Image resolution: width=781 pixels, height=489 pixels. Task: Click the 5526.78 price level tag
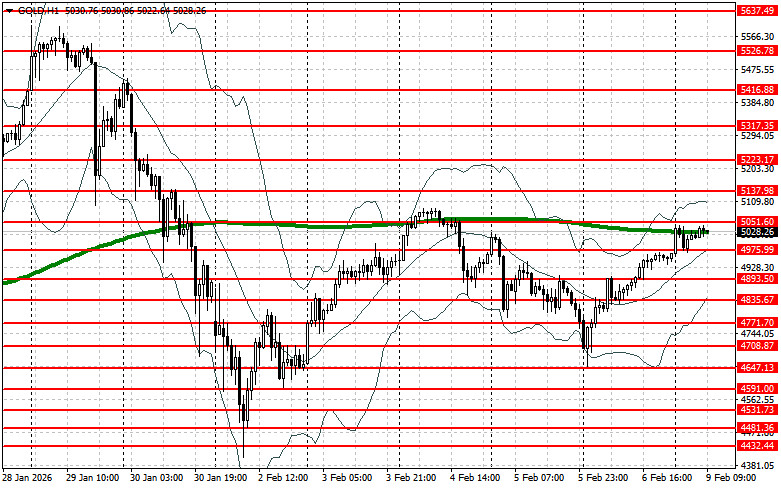(x=755, y=50)
